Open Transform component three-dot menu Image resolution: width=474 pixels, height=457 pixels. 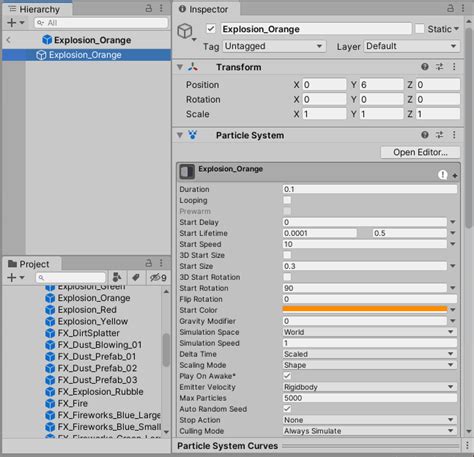point(454,67)
